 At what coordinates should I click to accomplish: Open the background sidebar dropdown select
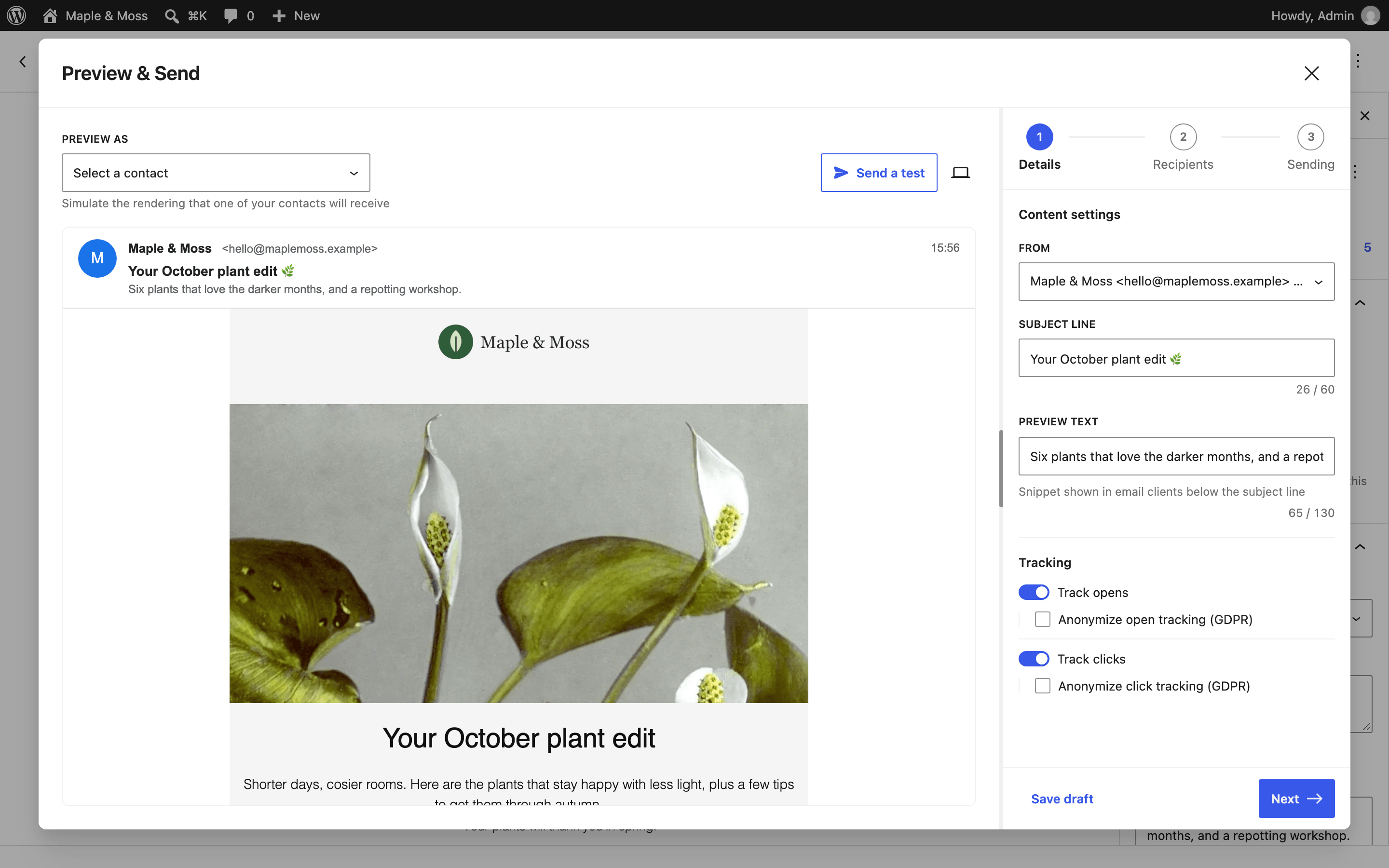[x=1361, y=618]
